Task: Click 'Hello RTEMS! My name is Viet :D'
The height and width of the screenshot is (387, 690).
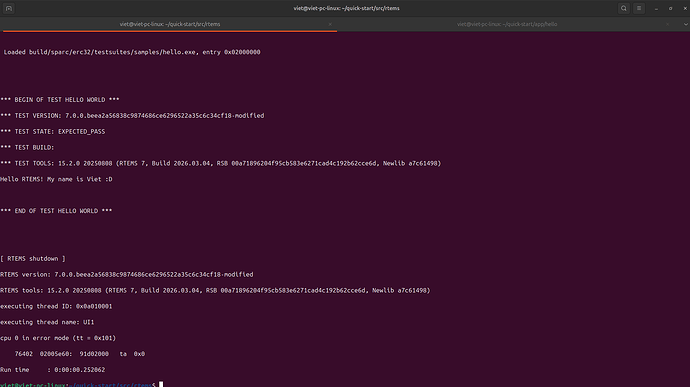Action: [56, 179]
